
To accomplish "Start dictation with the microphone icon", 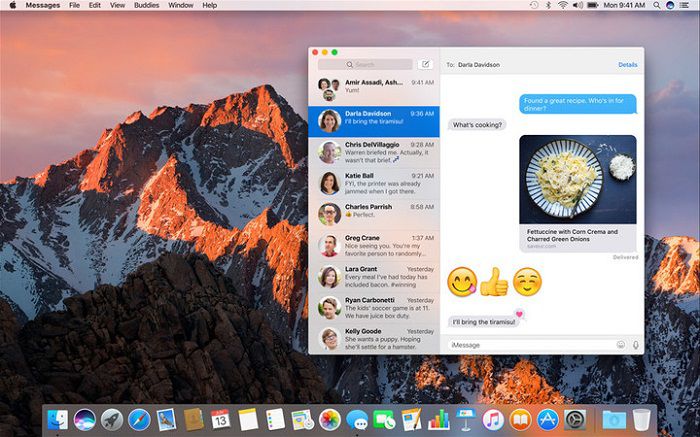I will point(636,345).
